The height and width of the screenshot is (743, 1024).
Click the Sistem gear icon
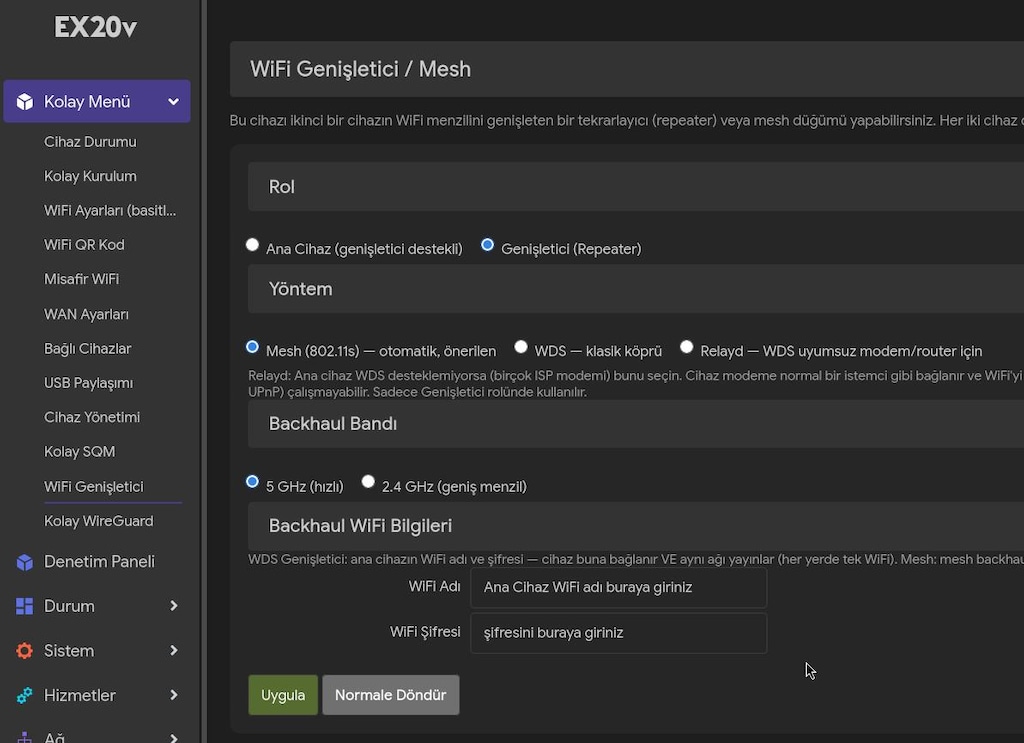(x=25, y=651)
